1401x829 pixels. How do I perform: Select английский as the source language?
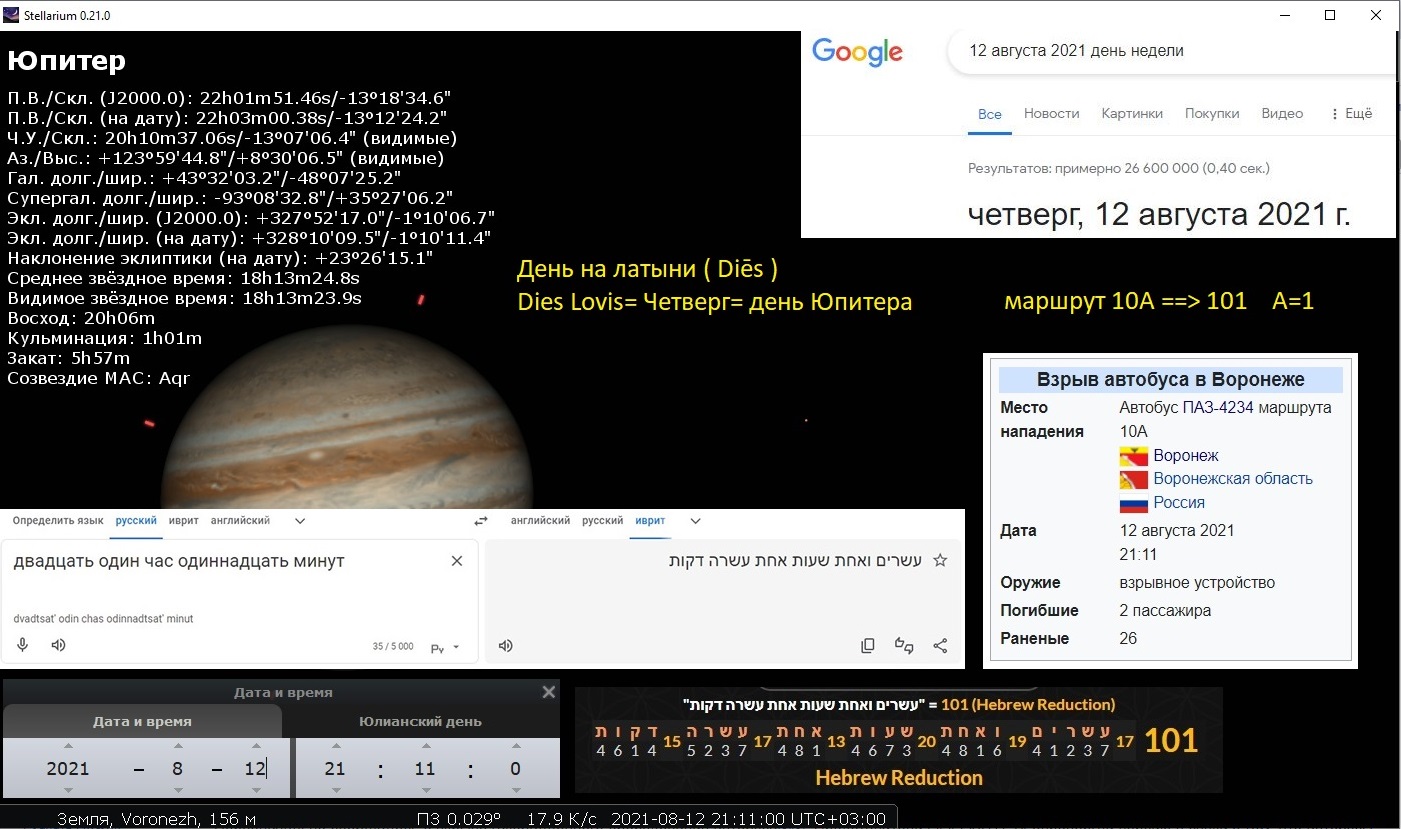(240, 521)
